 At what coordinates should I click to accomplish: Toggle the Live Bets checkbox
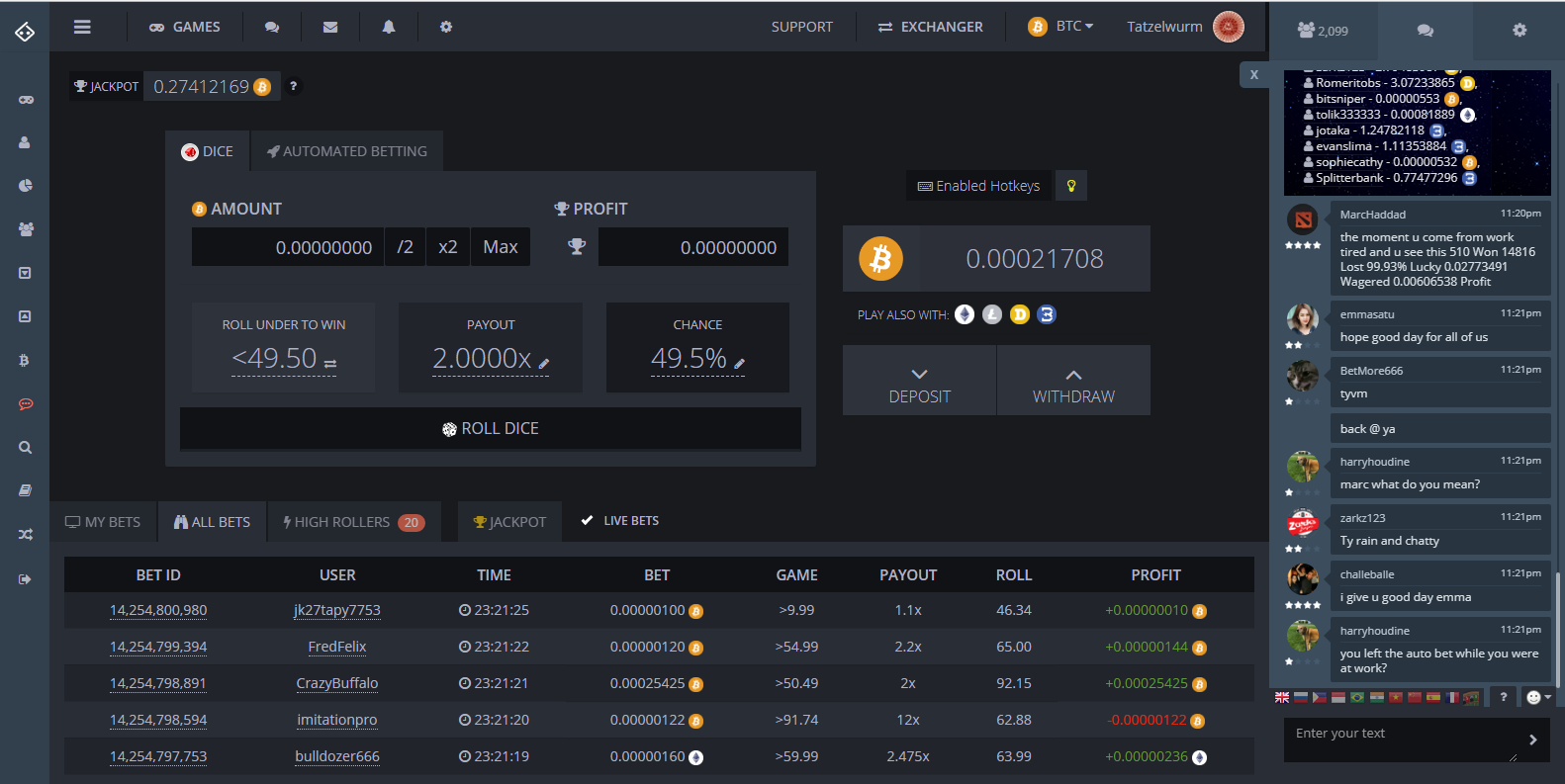(587, 520)
